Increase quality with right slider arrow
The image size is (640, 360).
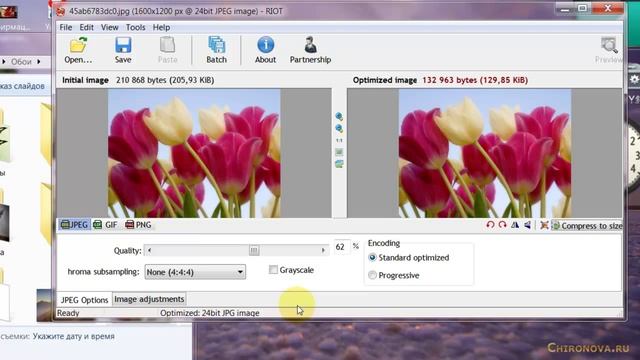pyautogui.click(x=323, y=250)
